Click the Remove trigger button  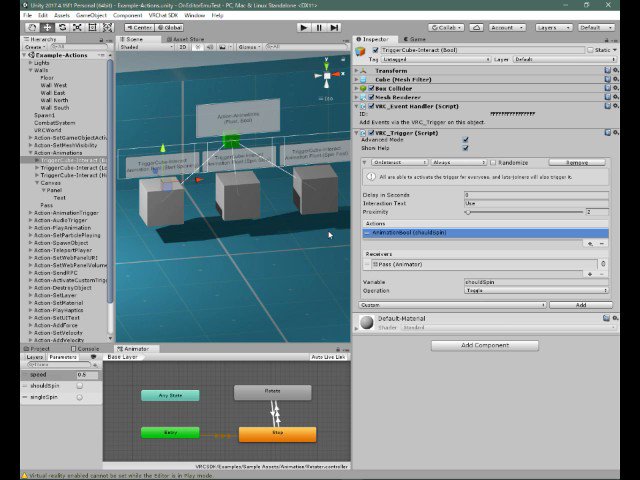(x=577, y=162)
